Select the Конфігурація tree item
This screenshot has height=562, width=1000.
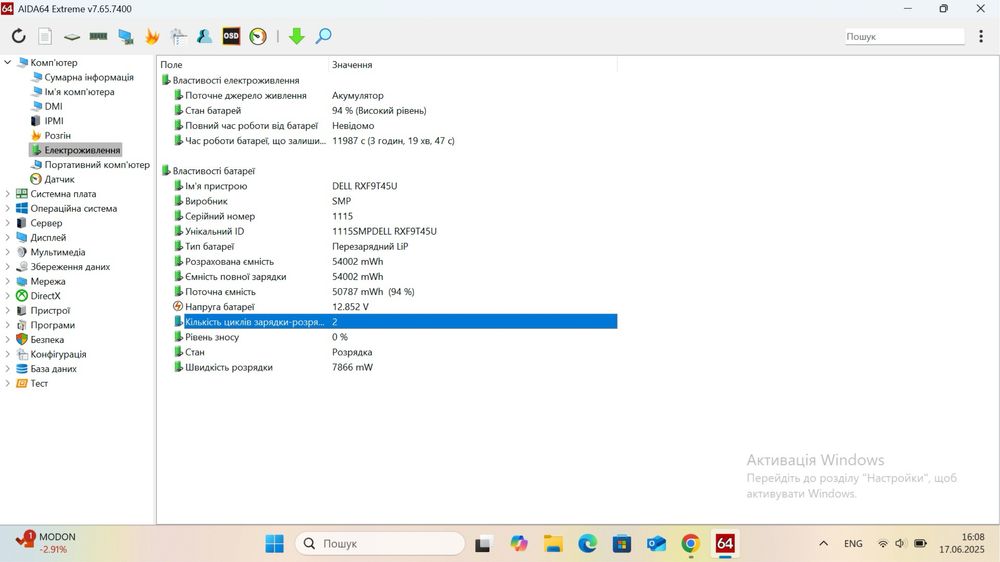(58, 354)
